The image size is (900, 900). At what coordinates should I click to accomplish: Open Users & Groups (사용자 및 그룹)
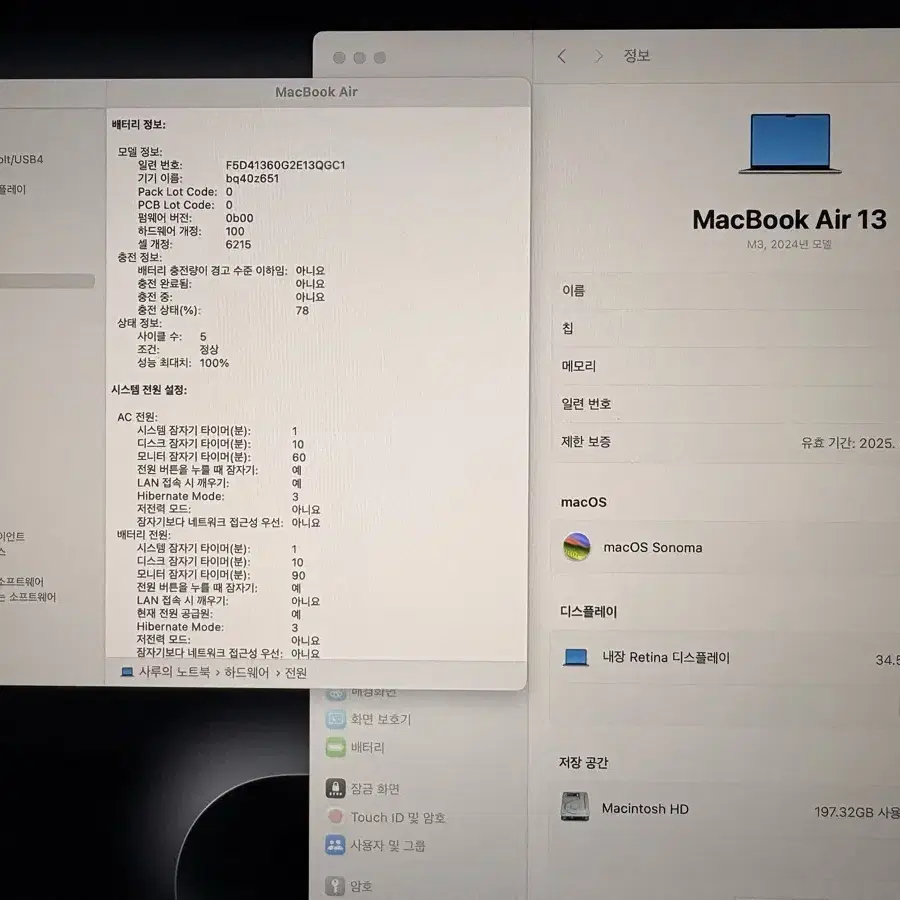(375, 845)
